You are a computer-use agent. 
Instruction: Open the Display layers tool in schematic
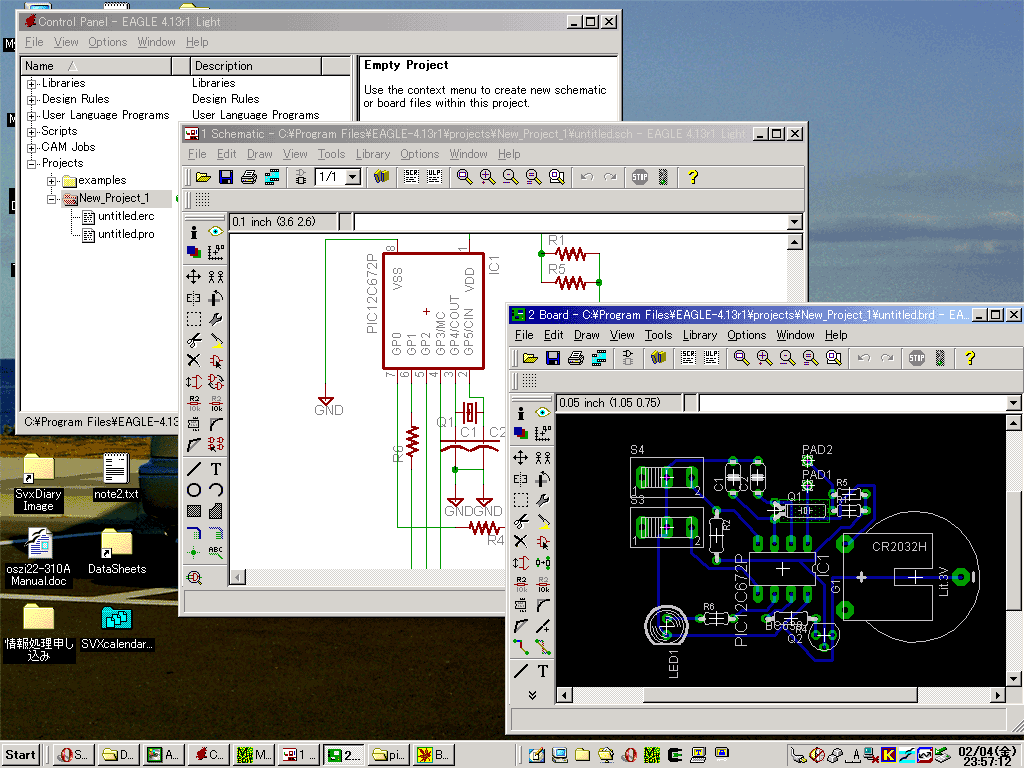[x=194, y=252]
